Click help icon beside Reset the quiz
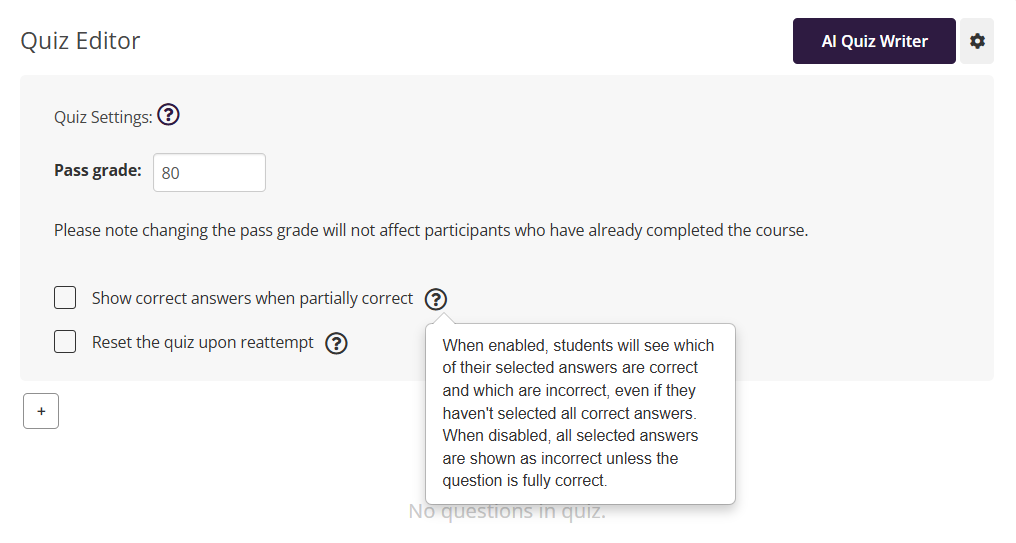Viewport: 1016px width, 543px height. (x=337, y=343)
